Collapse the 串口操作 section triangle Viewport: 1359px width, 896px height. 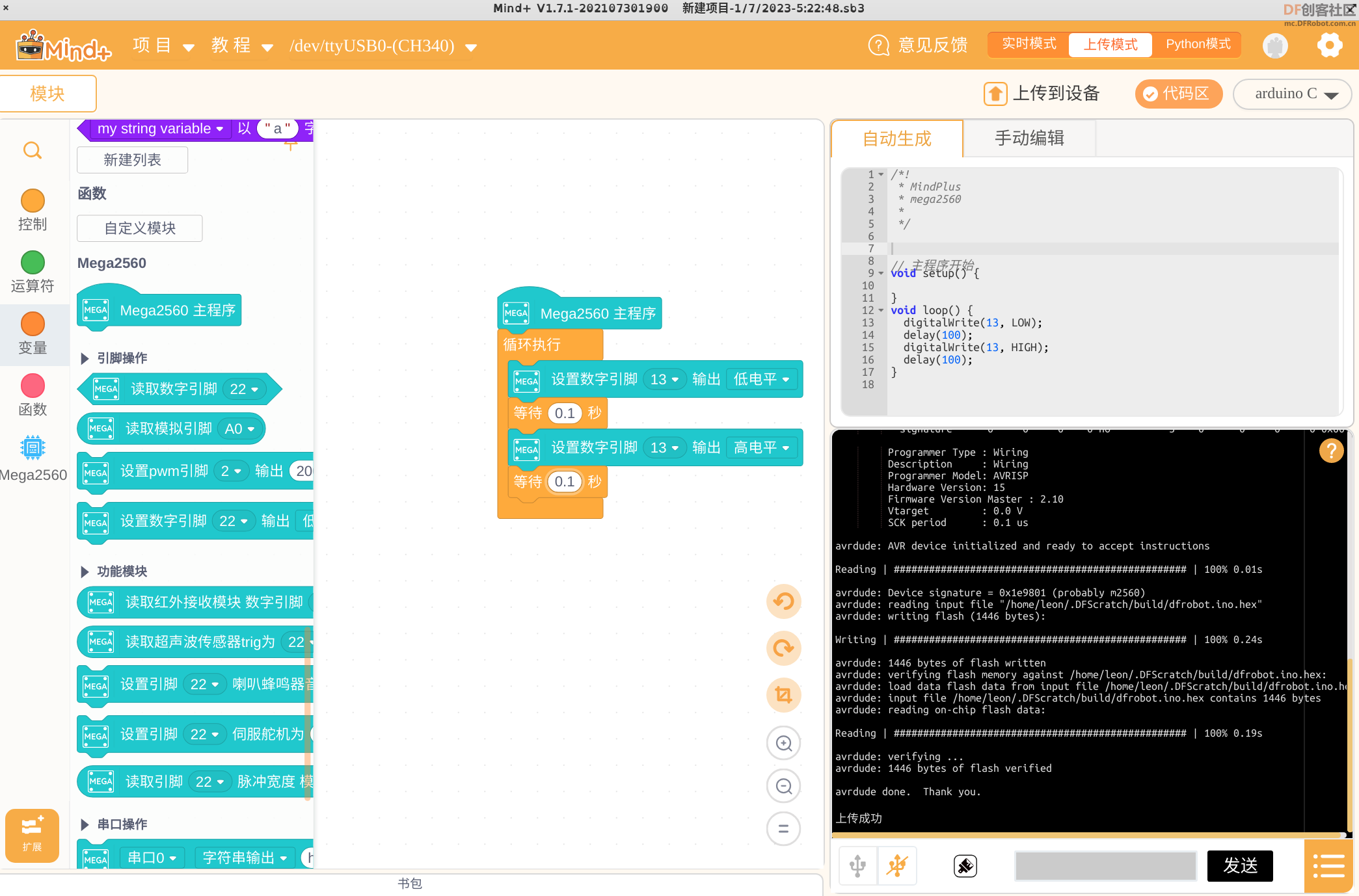(84, 824)
